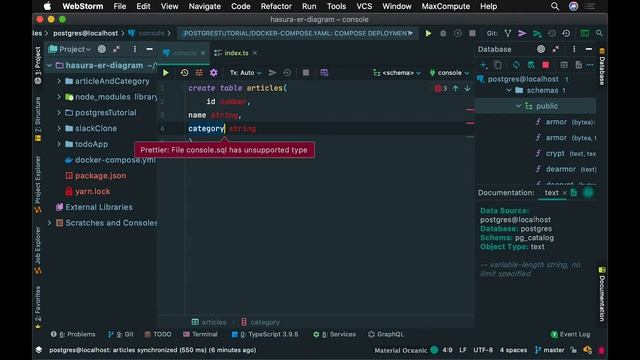Click Search Everywhere magnifier in WebStorm toolbar

tap(599, 33)
